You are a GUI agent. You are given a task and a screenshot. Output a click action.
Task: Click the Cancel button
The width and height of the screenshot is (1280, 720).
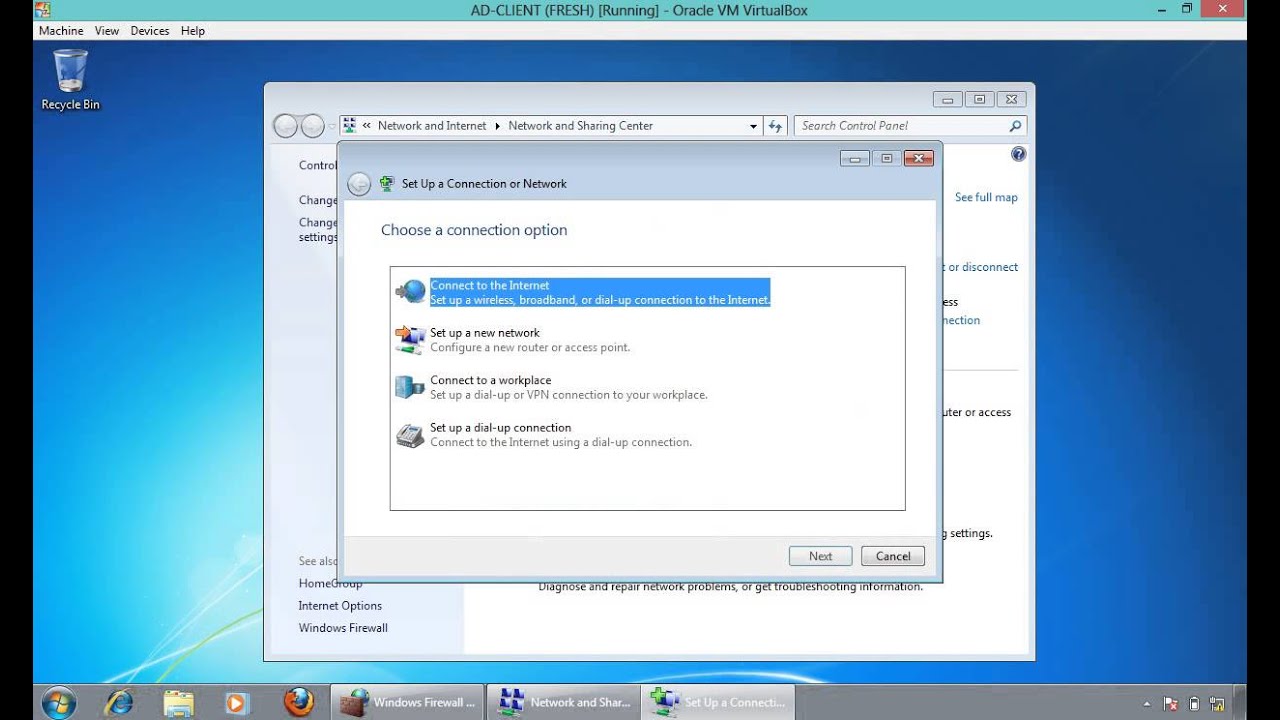[x=893, y=556]
